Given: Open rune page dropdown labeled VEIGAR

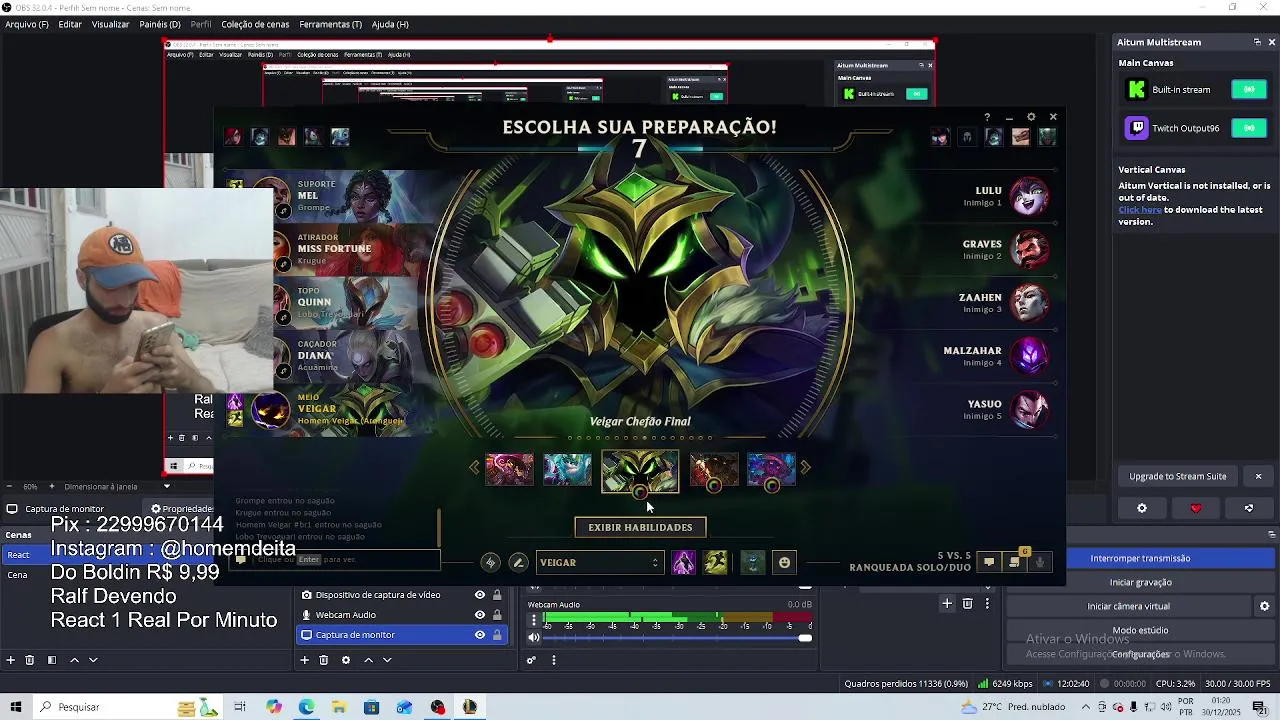Looking at the screenshot, I should pos(600,563).
